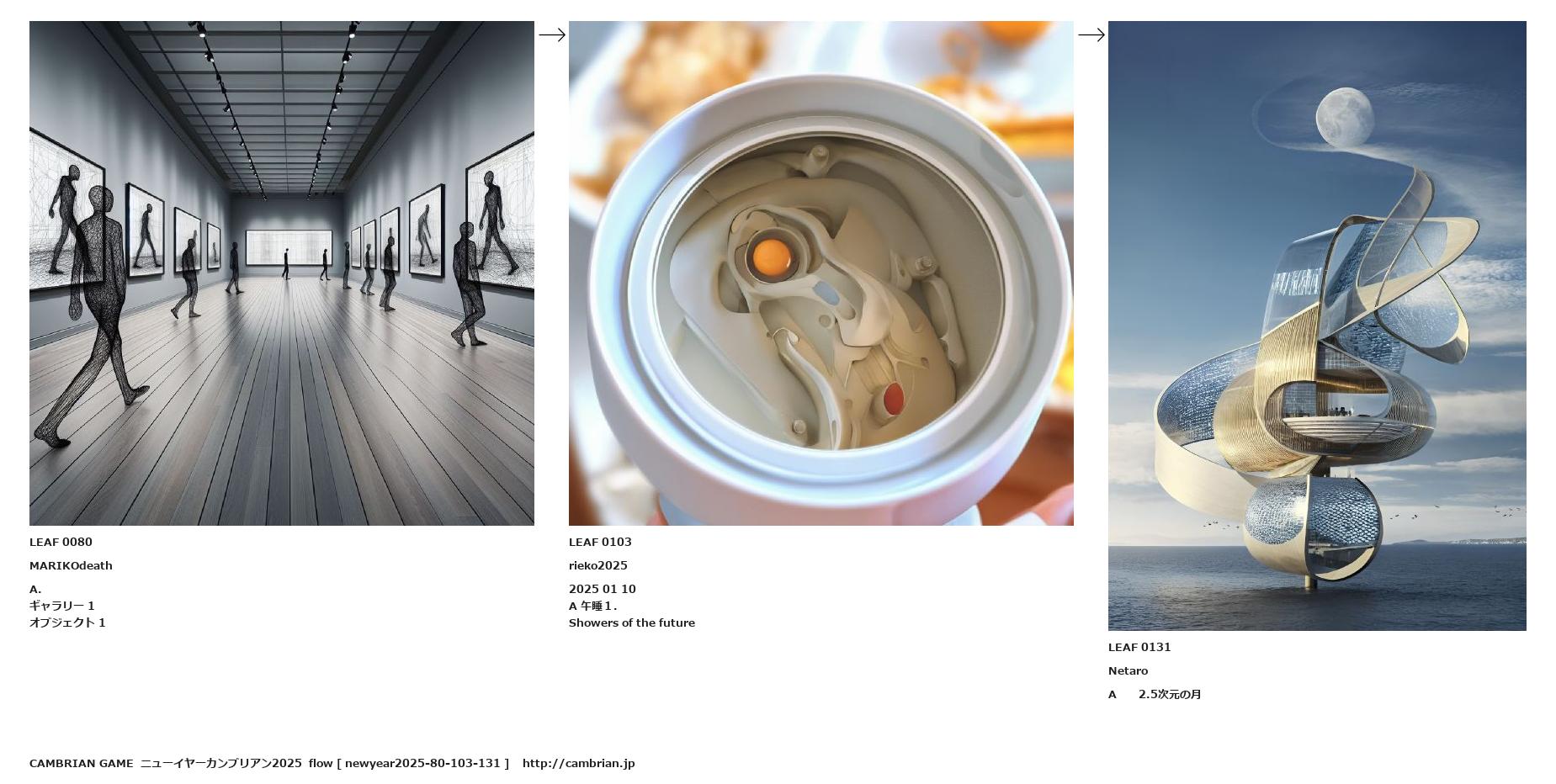Screen dimensions: 1556x784
Task: Click the LEAF 0103 label
Action: coord(600,542)
